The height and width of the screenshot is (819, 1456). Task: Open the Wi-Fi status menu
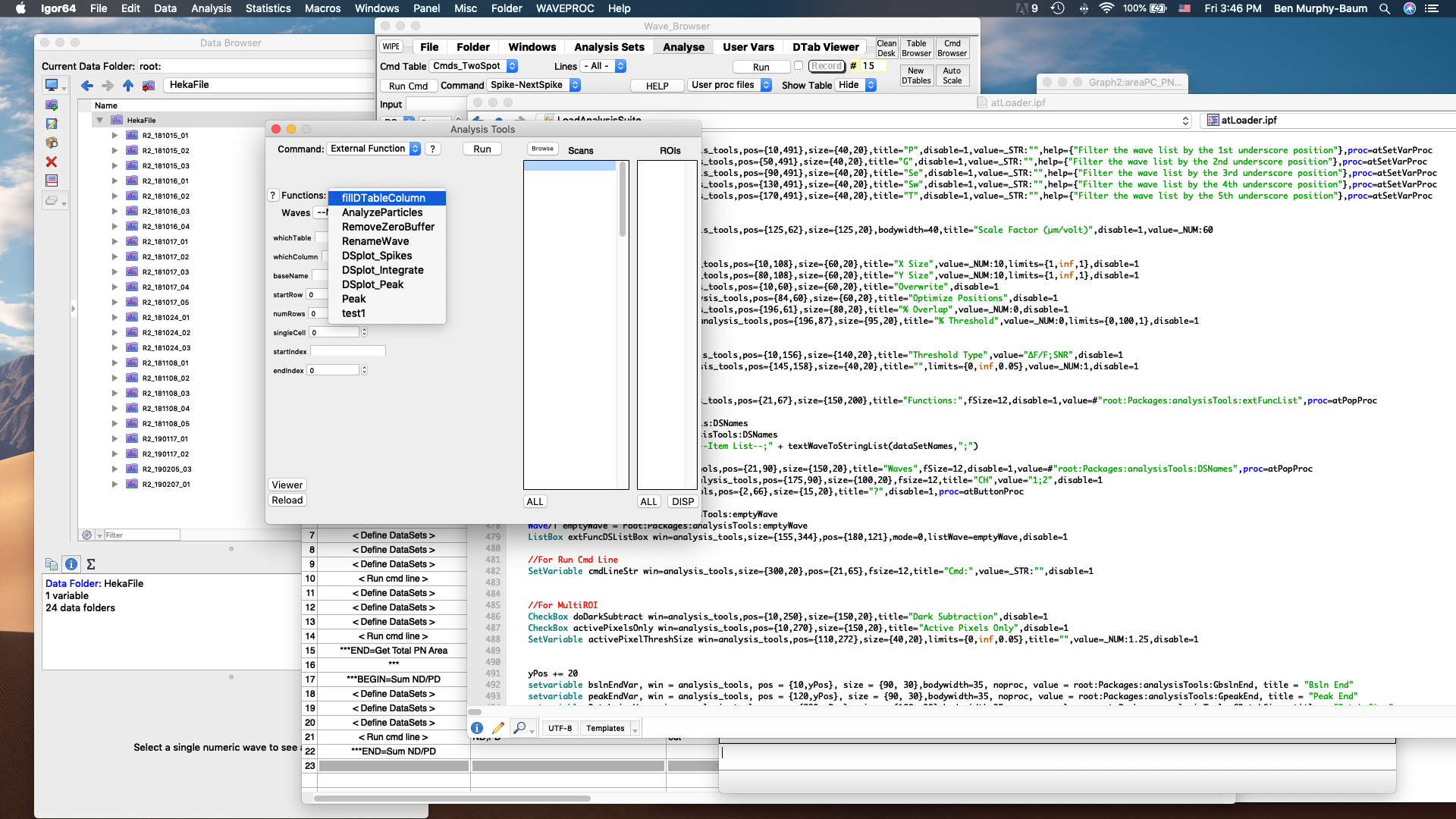click(1106, 8)
